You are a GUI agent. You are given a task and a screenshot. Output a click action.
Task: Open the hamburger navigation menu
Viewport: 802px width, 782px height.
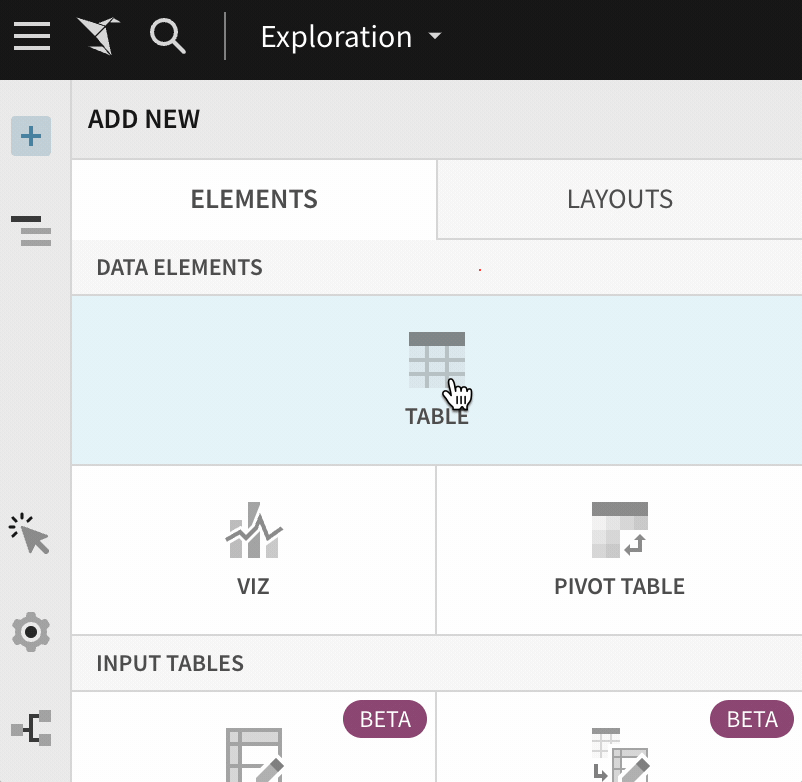click(31, 36)
